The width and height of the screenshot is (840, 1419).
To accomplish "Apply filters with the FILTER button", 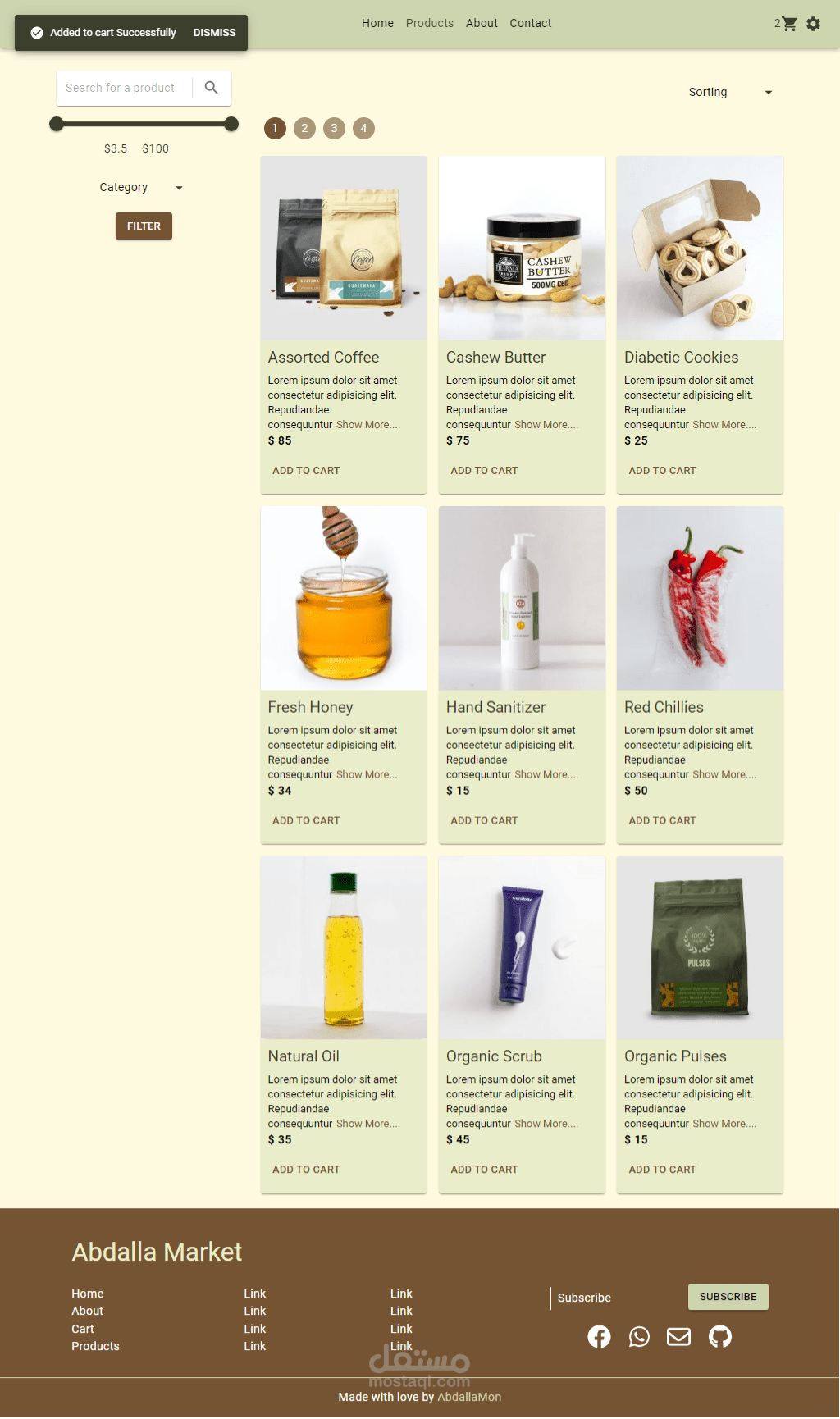I will click(x=144, y=226).
